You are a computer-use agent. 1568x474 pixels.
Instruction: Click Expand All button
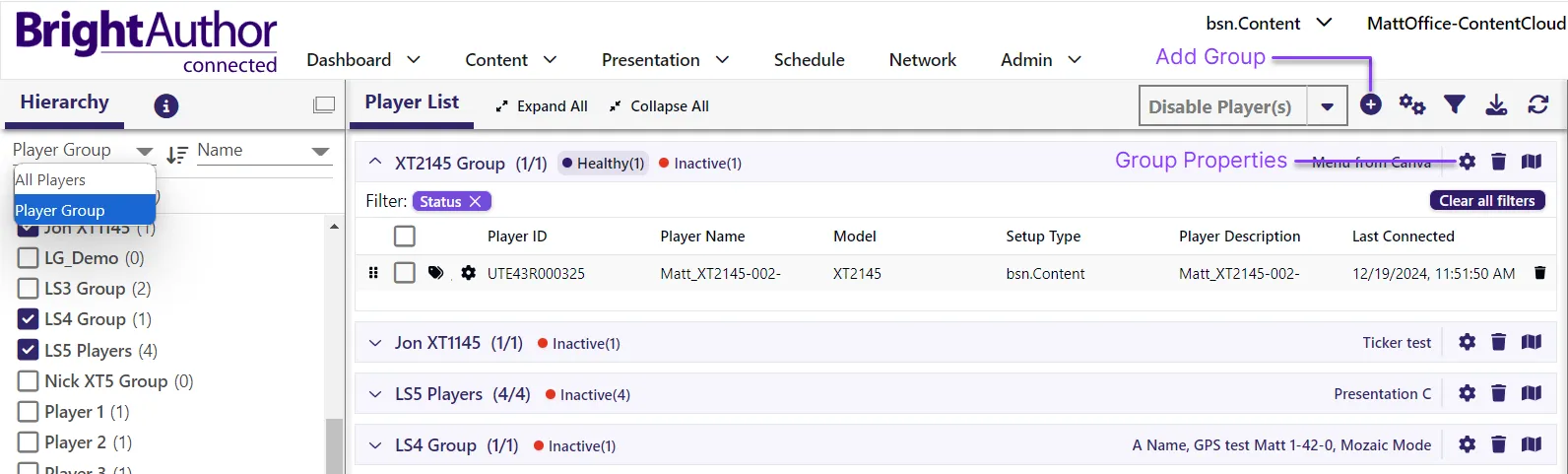coord(542,106)
